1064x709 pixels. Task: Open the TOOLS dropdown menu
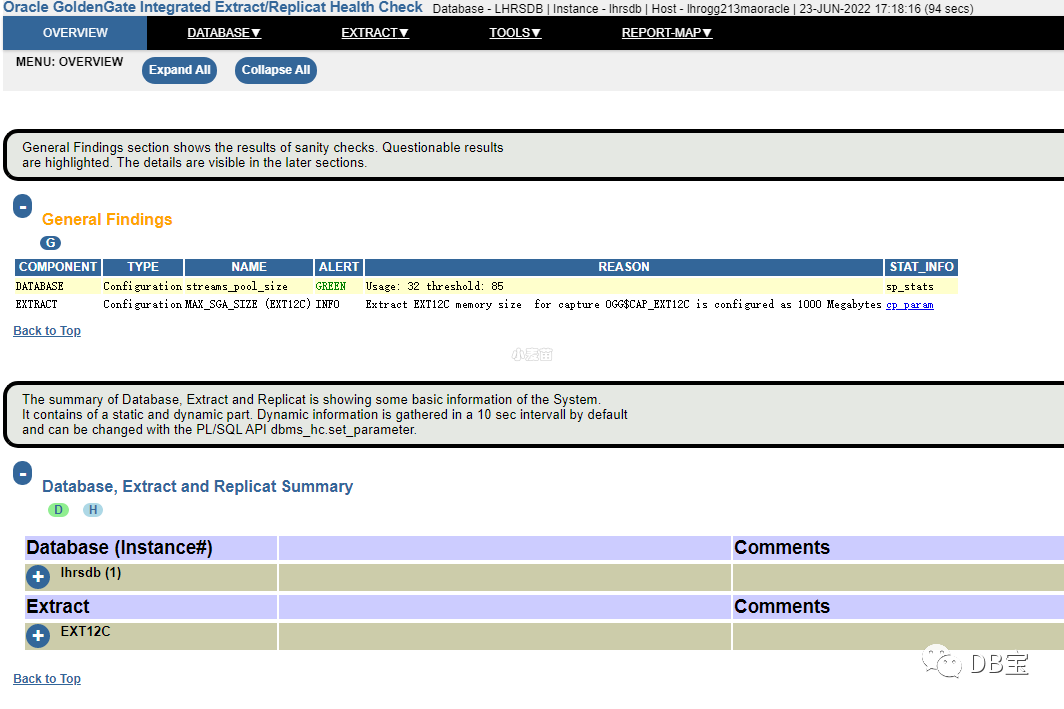coord(515,33)
